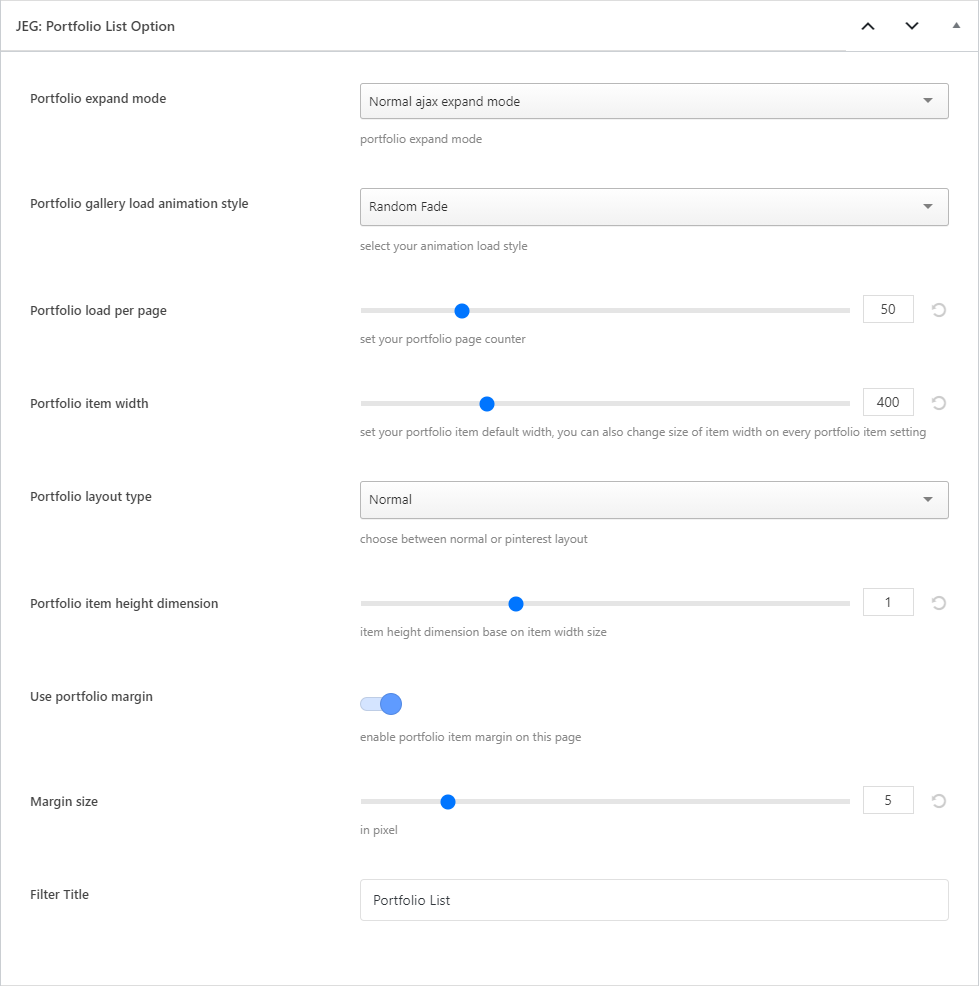Viewport: 979px width, 986px height.
Task: Open Portfolio gallery load animation style dropdown
Action: coord(653,207)
